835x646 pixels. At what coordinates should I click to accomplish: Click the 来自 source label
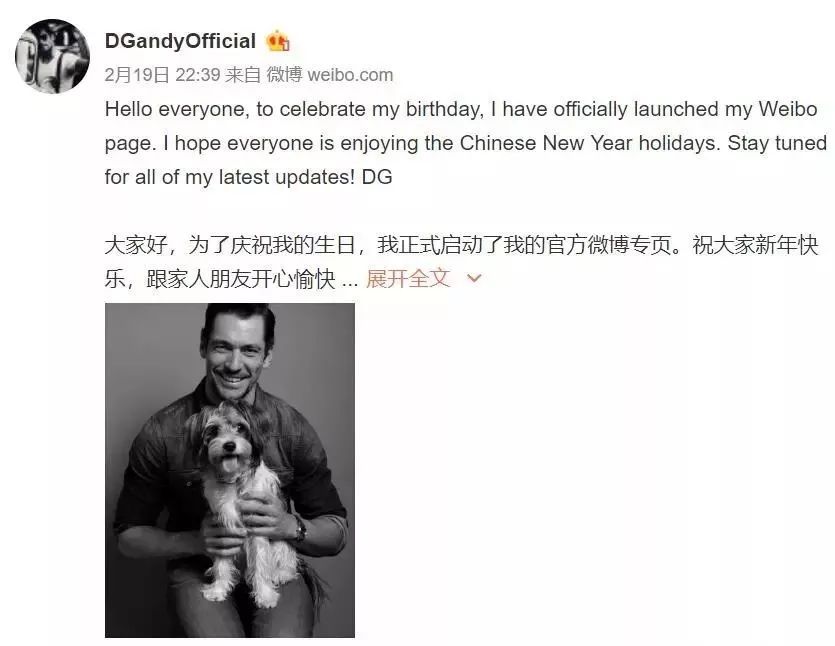(242, 75)
